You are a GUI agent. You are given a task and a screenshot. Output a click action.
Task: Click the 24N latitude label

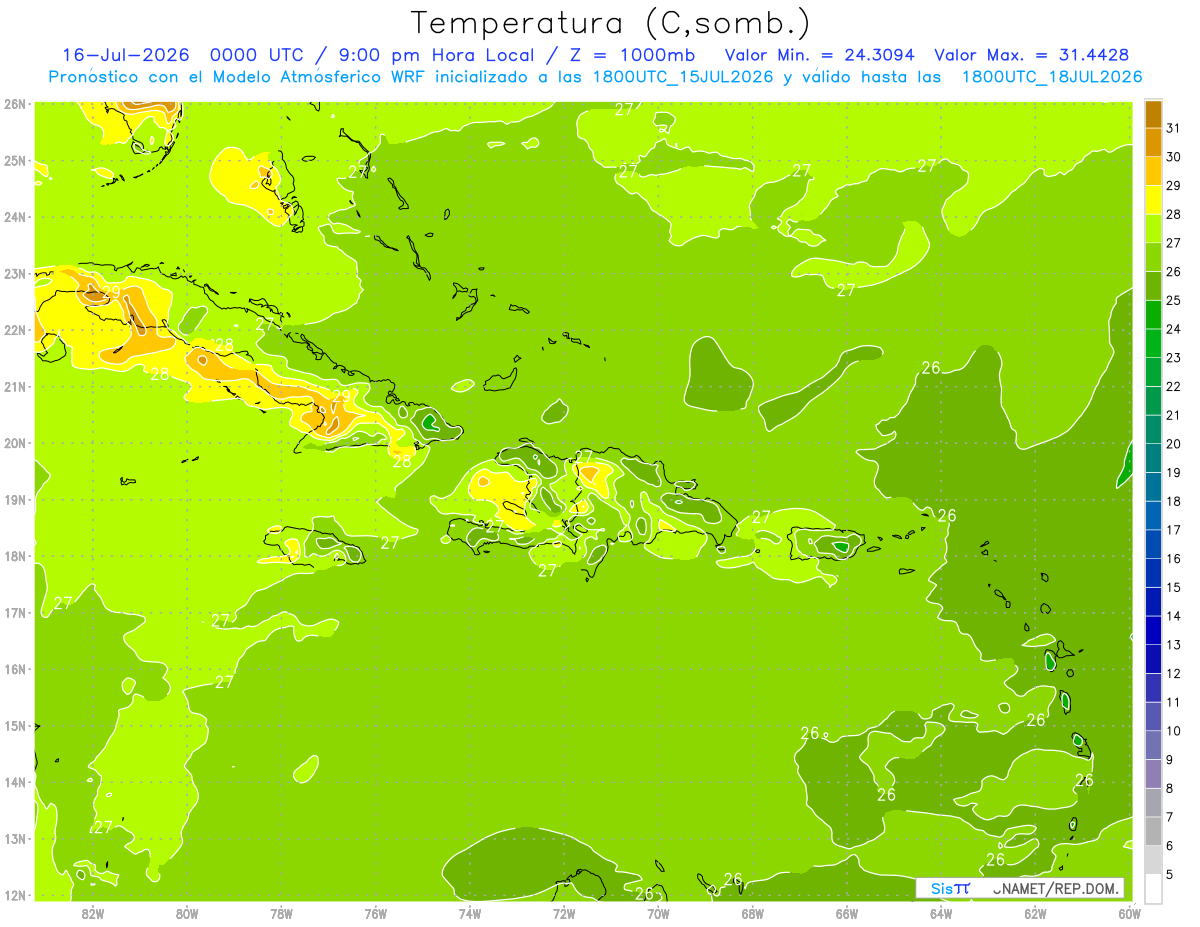(x=14, y=217)
